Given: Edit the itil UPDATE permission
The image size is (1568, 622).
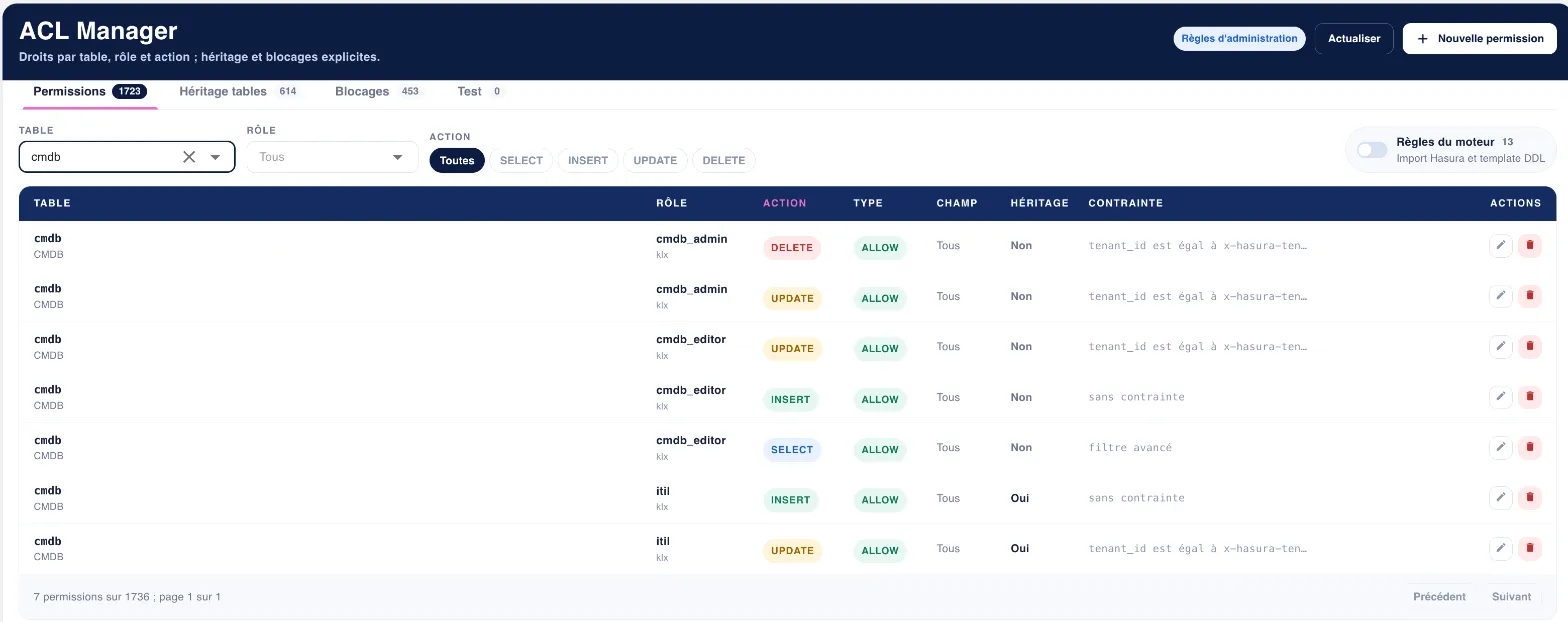Looking at the screenshot, I should (x=1500, y=549).
